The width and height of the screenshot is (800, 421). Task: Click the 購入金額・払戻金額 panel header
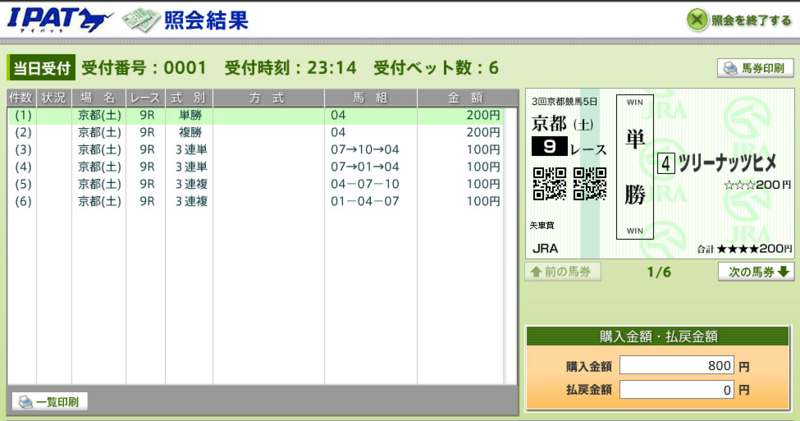click(x=658, y=336)
